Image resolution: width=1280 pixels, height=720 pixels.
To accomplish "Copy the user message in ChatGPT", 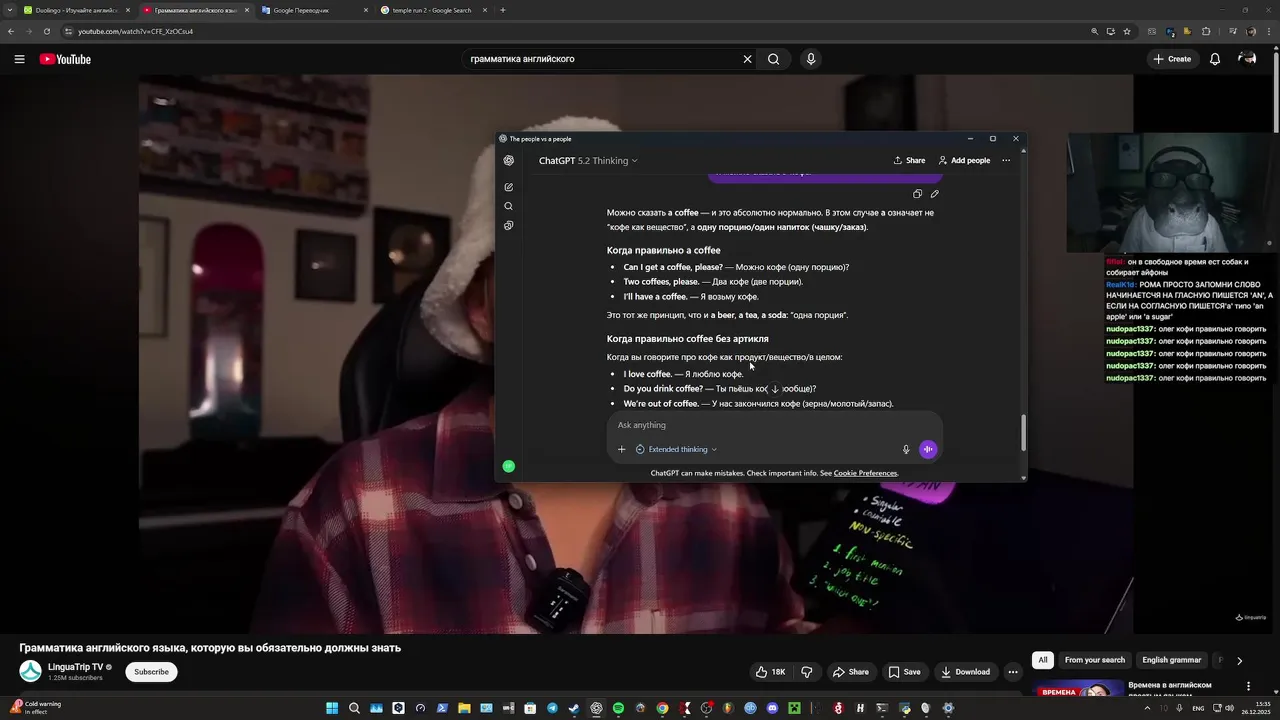I will point(917,194).
